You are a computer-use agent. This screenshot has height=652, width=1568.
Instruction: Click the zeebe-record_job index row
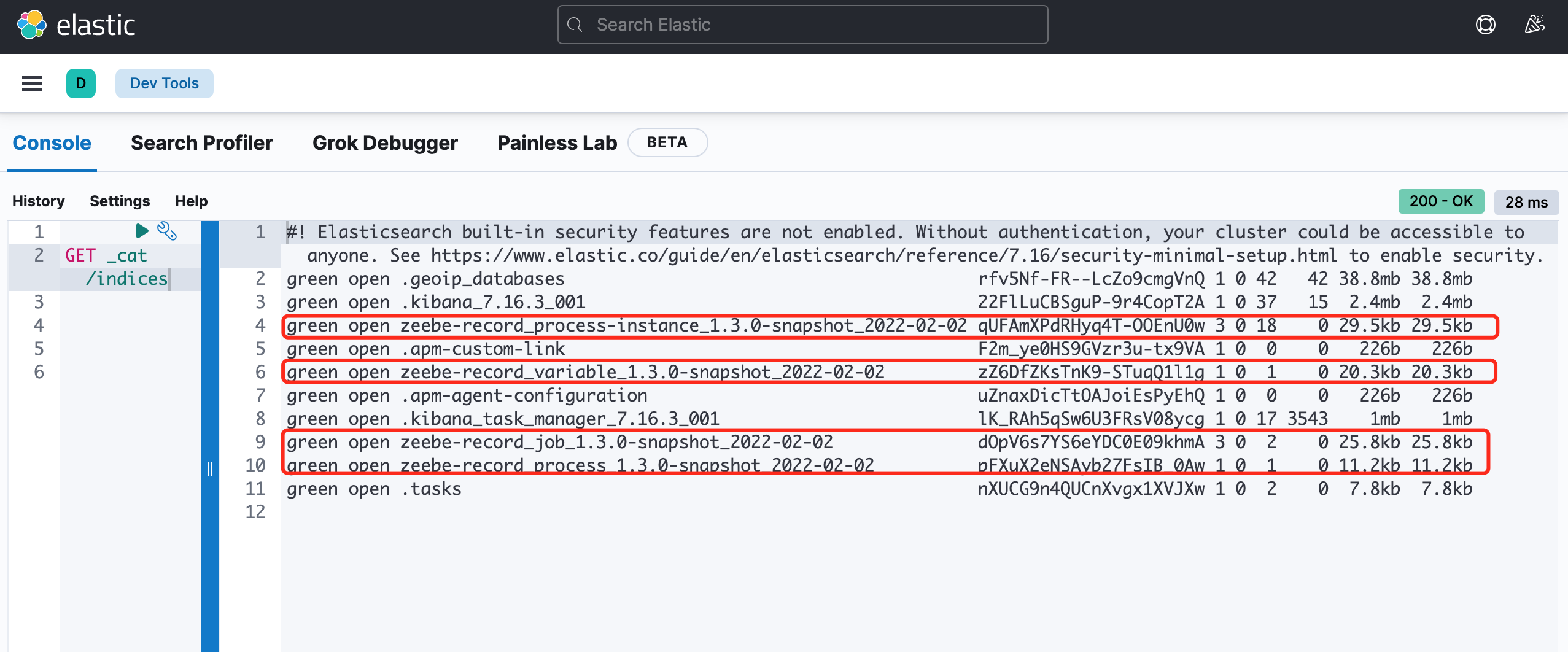879,442
